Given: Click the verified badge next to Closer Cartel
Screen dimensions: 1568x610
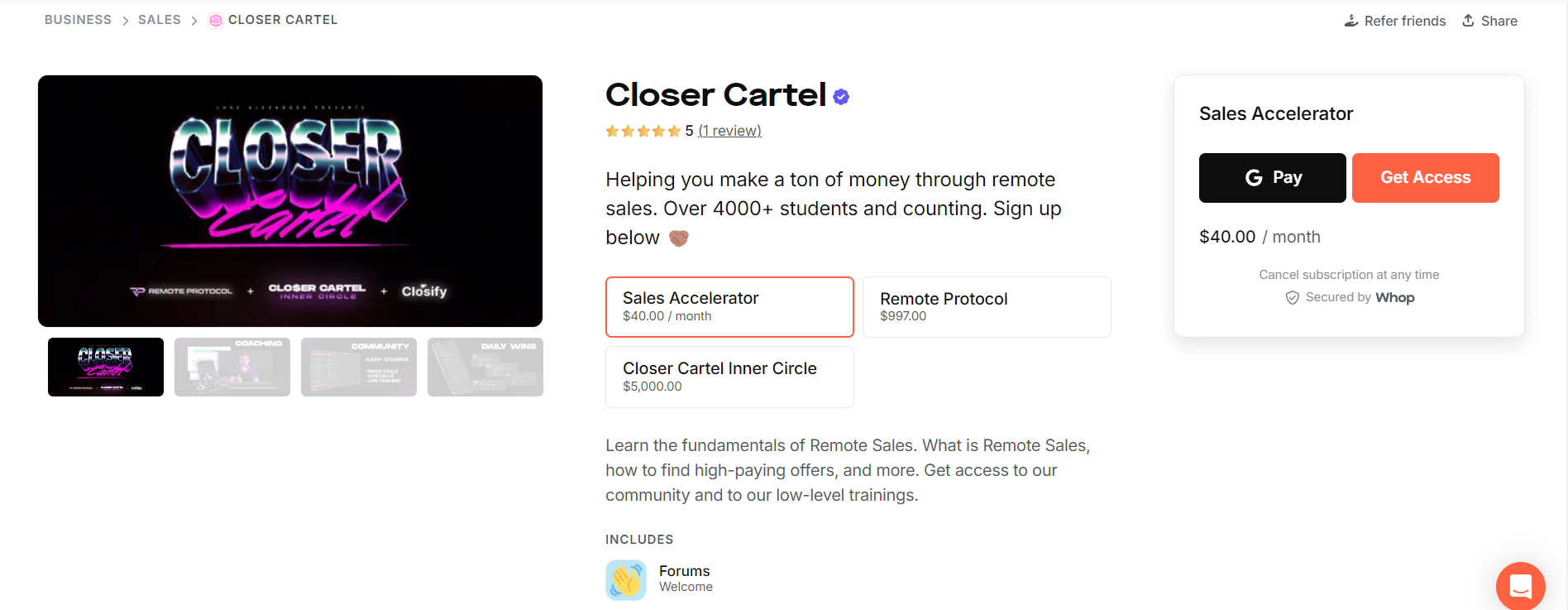Looking at the screenshot, I should [841, 96].
